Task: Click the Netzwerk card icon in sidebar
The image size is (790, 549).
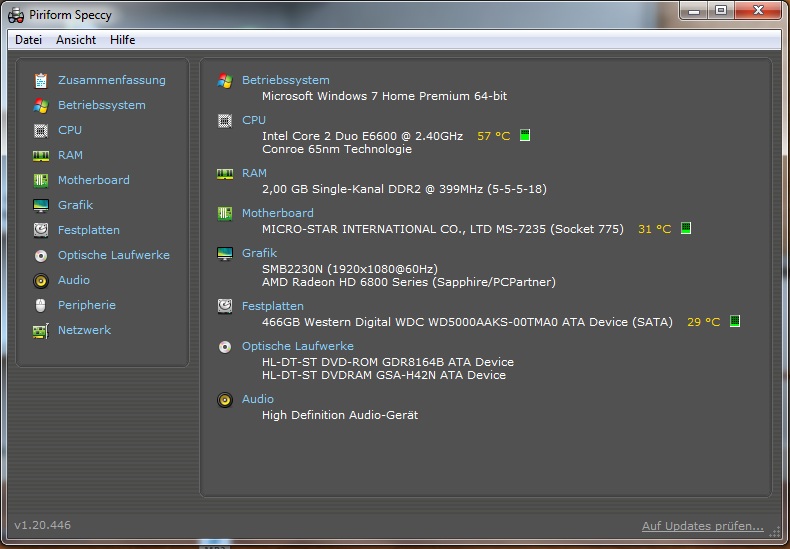Action: click(x=41, y=331)
